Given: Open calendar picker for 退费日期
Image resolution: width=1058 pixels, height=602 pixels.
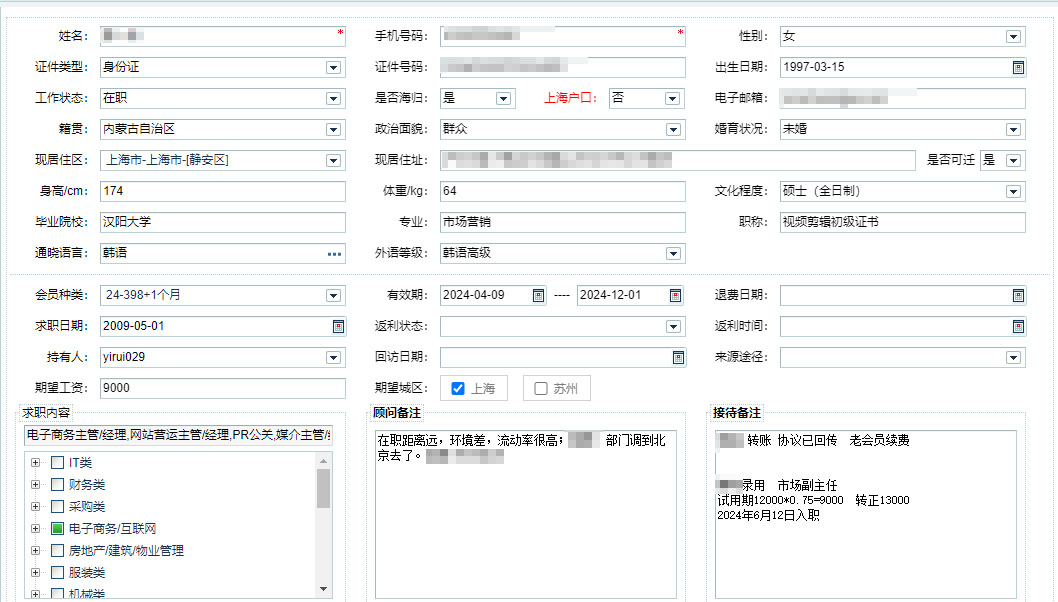Looking at the screenshot, I should pos(1018,296).
